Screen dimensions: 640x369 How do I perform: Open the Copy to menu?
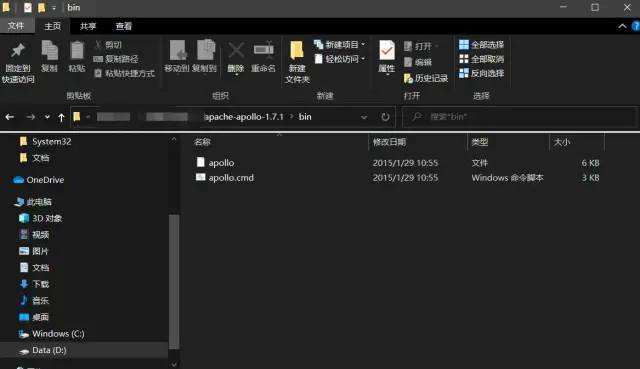click(x=204, y=56)
